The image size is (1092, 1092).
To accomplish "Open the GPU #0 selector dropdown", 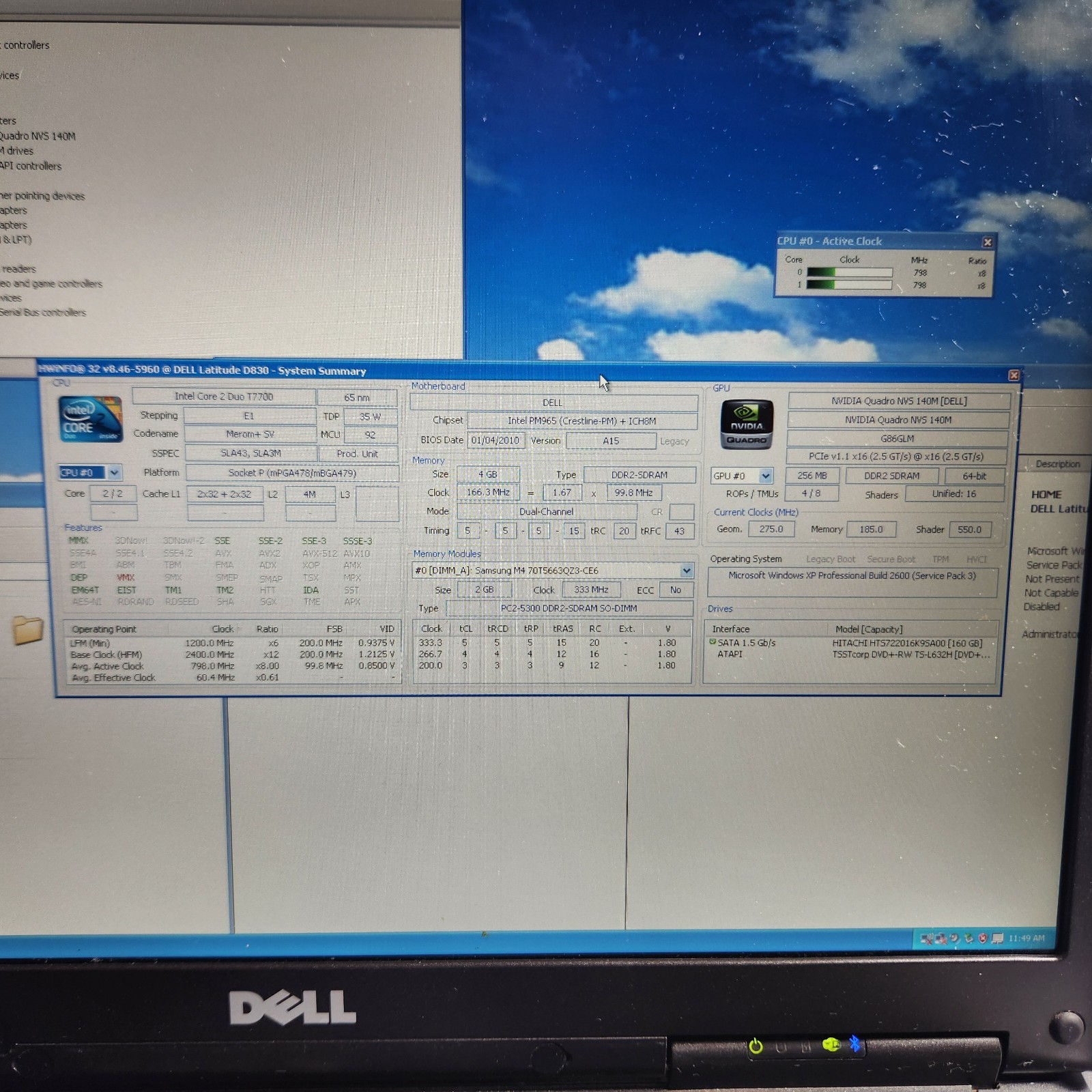I will [766, 476].
